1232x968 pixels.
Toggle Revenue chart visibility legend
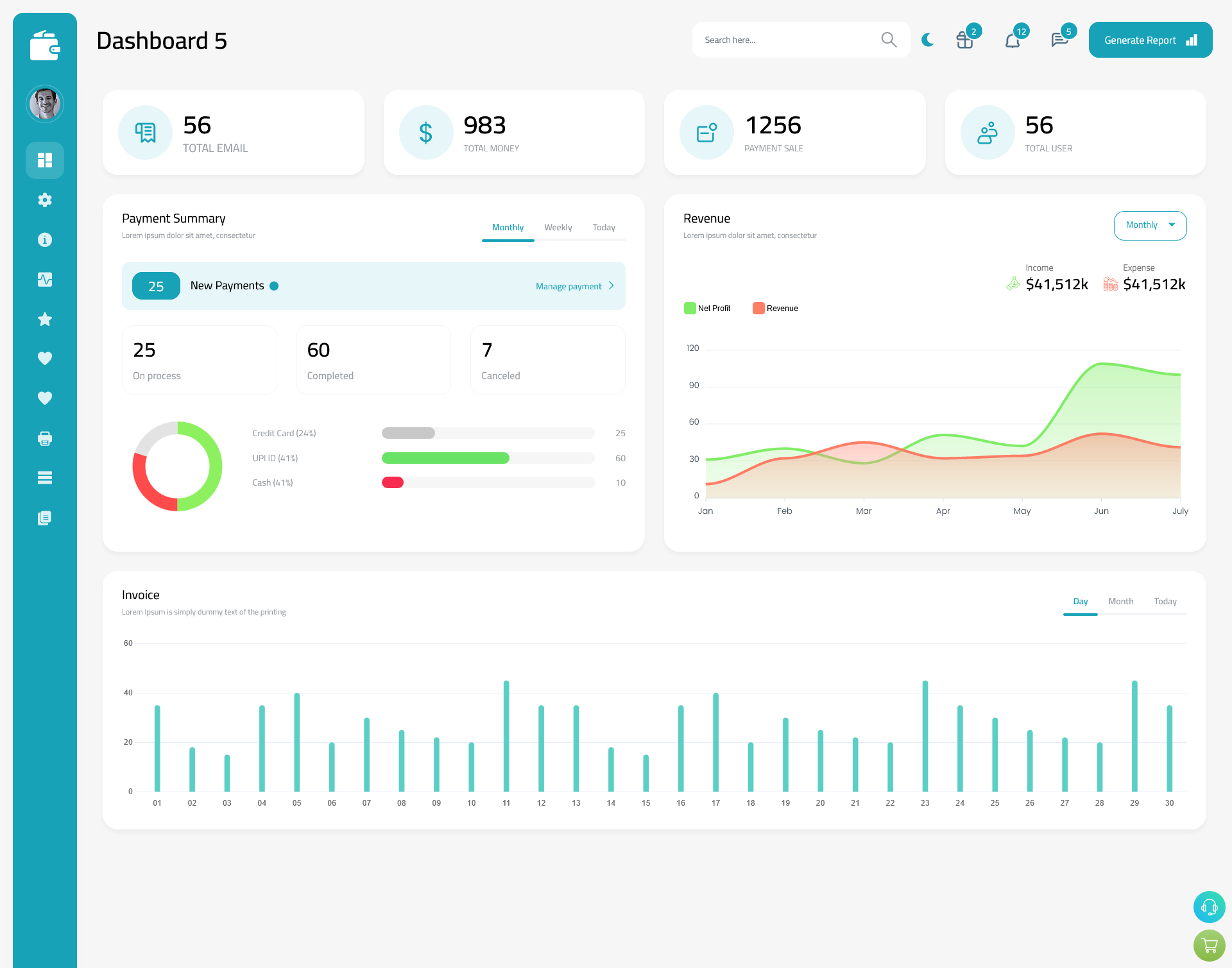(x=777, y=308)
